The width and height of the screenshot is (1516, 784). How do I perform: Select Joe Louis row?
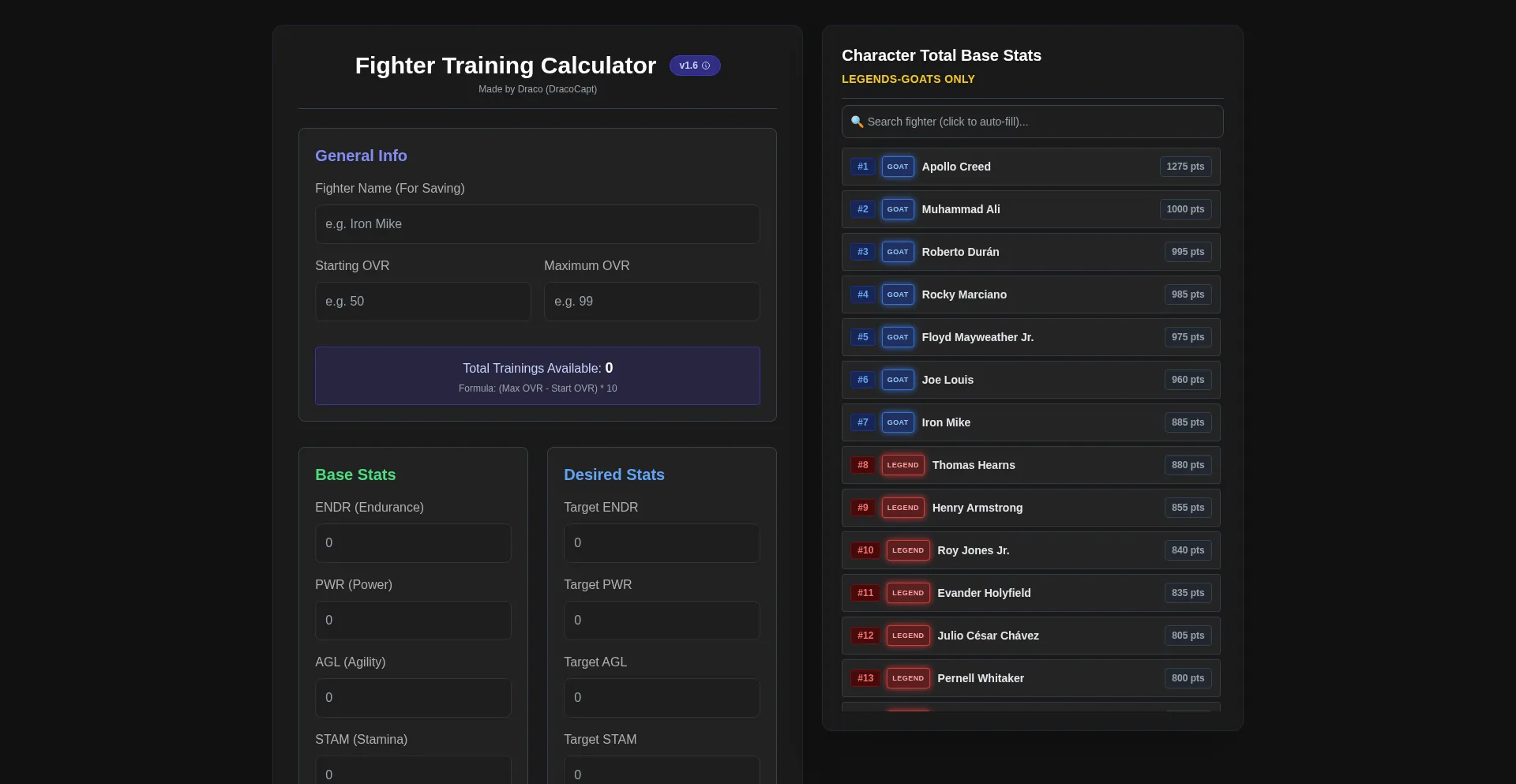coord(1031,380)
